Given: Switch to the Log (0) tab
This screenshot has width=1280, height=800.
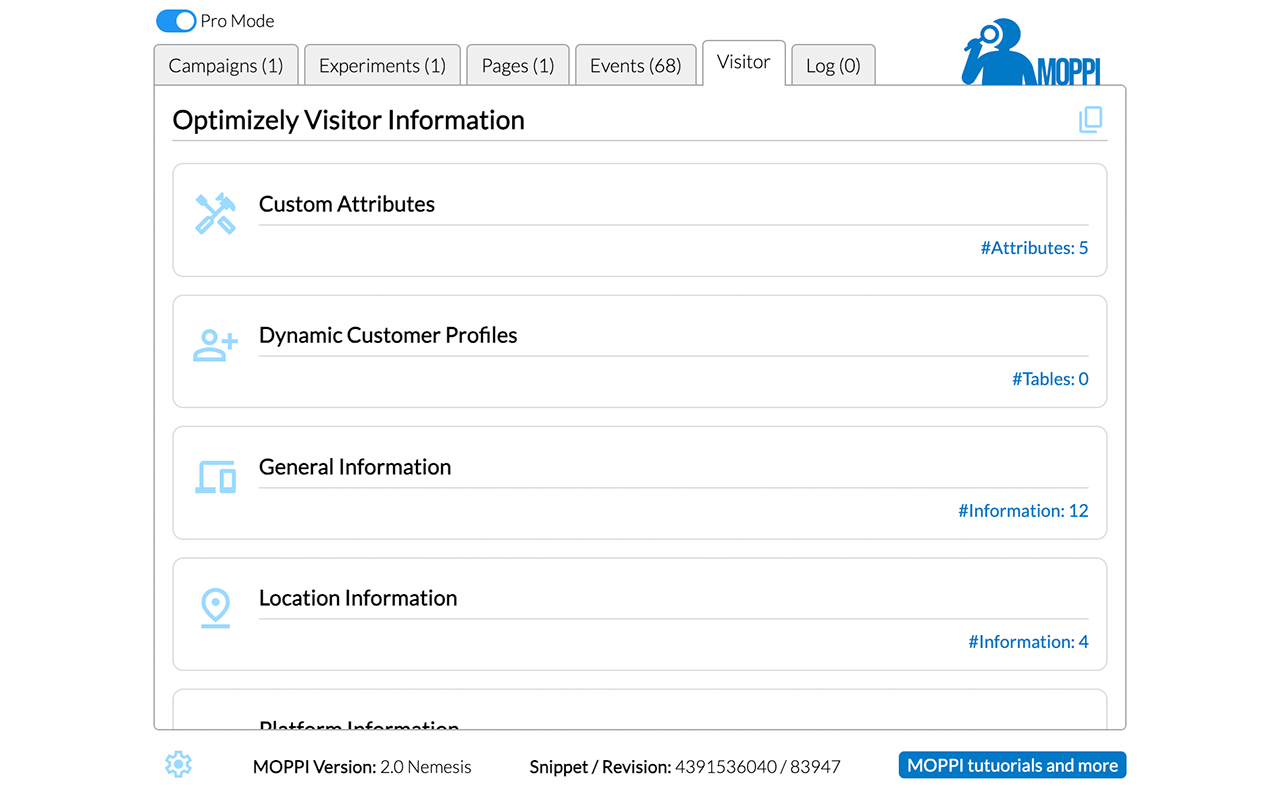Looking at the screenshot, I should 833,66.
